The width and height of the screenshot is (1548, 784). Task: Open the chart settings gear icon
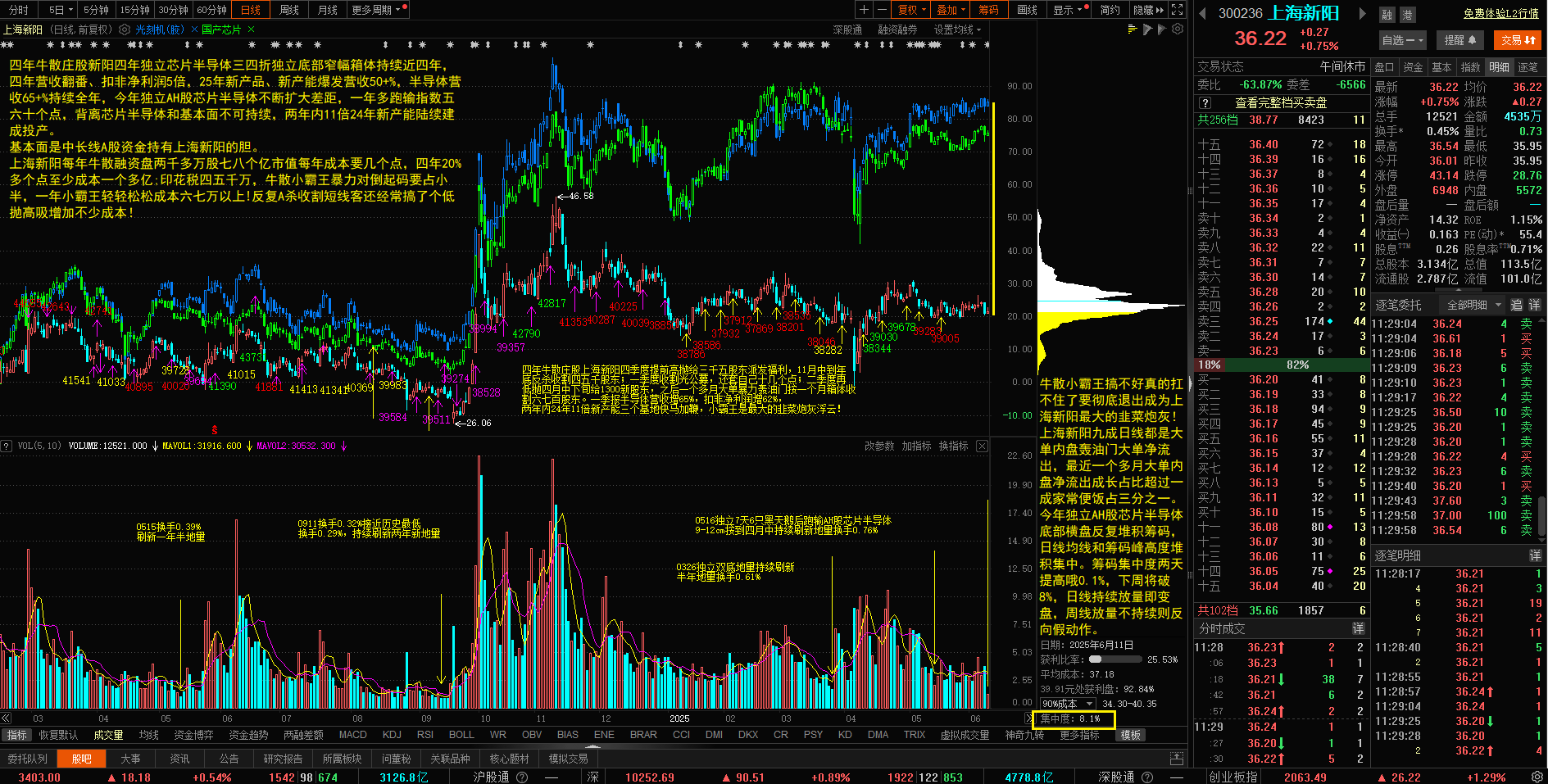tap(1178, 29)
